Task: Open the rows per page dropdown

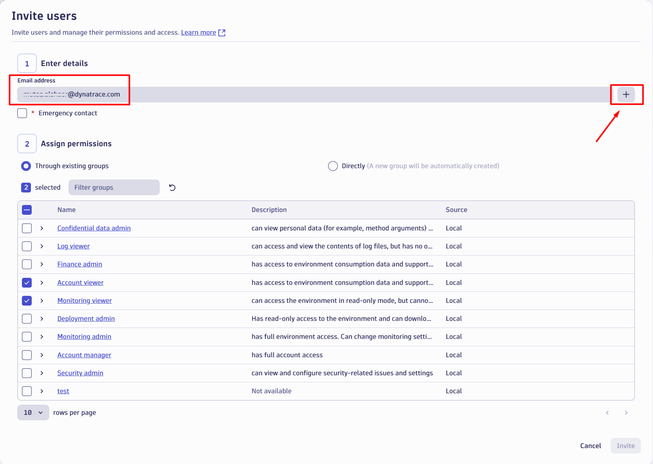Action: (33, 412)
